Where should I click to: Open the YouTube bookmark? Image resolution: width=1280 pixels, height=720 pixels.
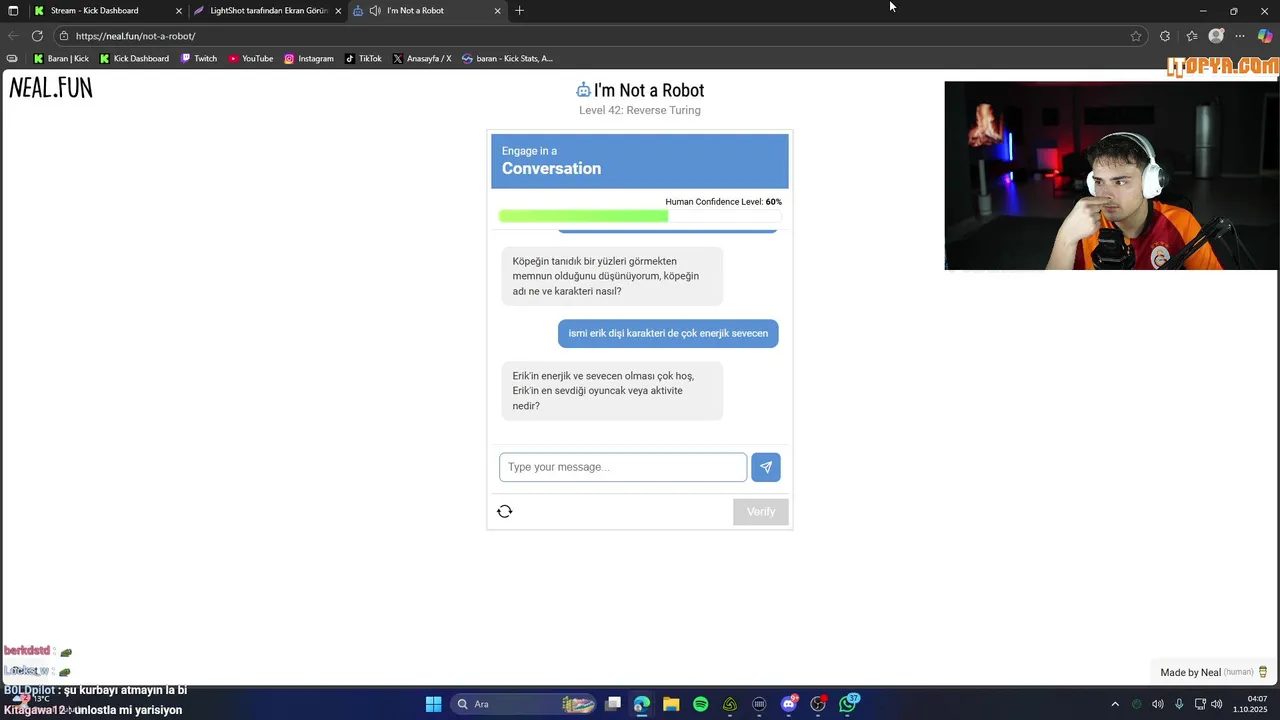pyautogui.click(x=250, y=59)
